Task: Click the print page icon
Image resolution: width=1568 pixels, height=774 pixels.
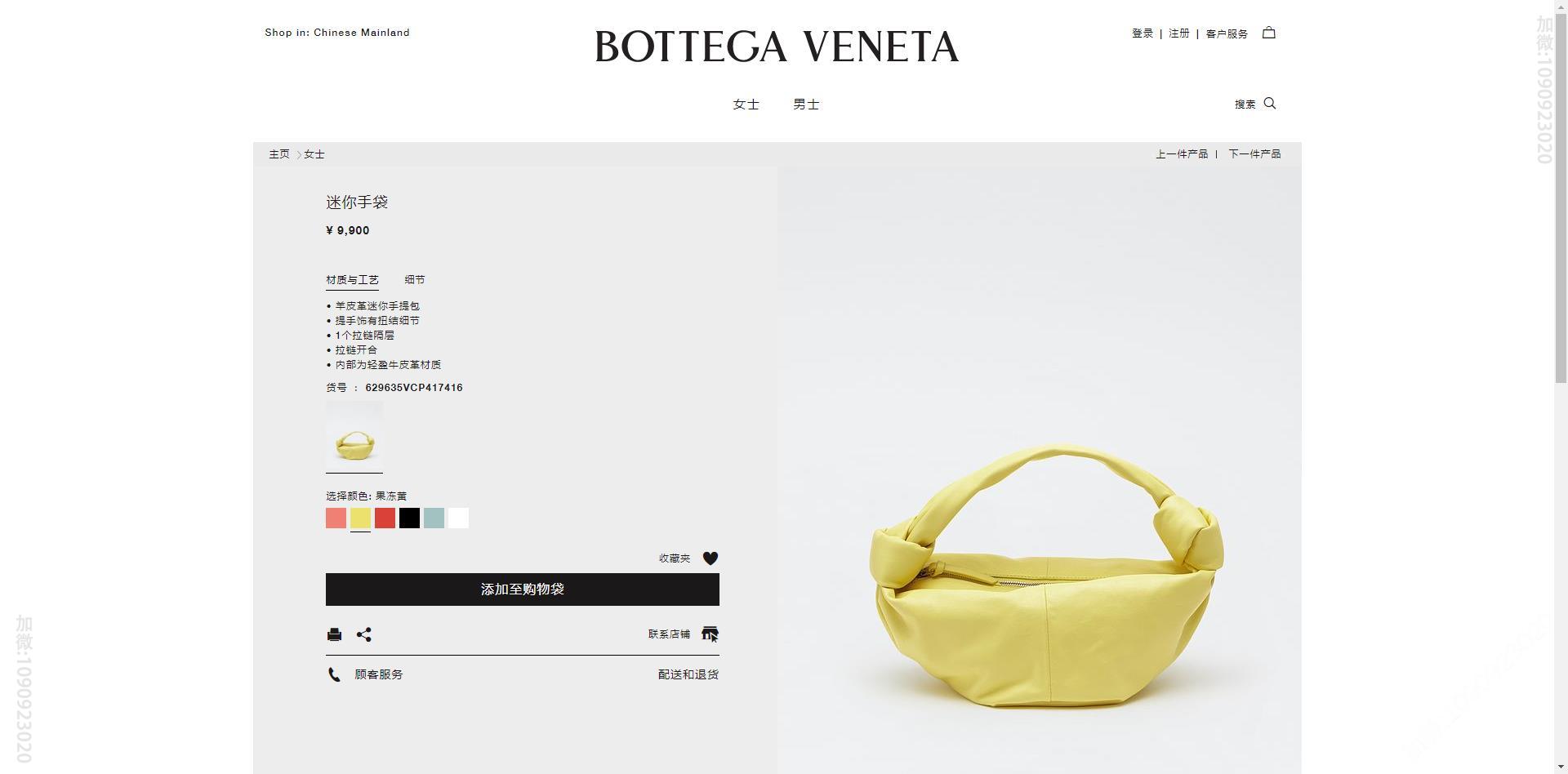Action: [334, 634]
